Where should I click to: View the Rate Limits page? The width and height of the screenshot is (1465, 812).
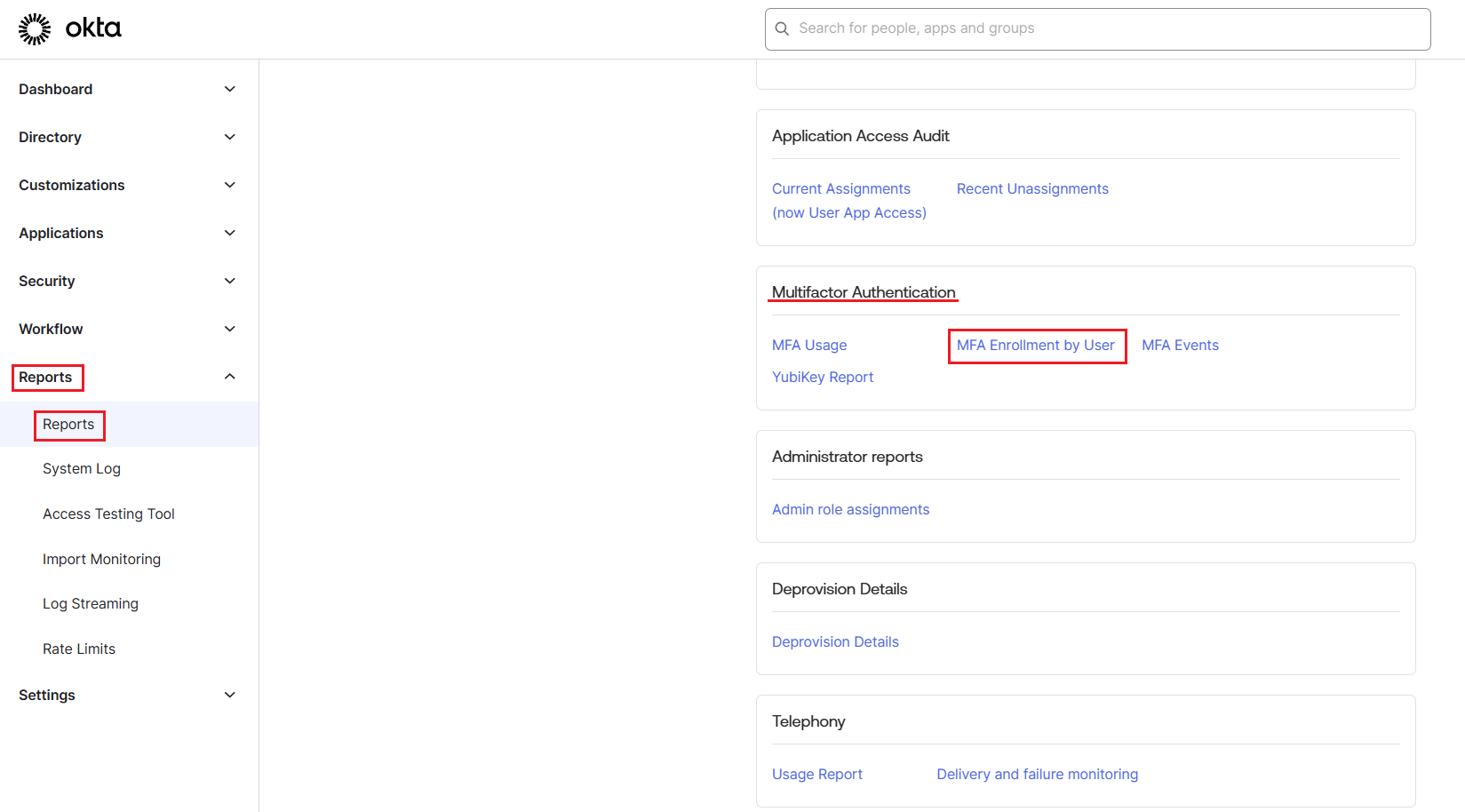(78, 649)
